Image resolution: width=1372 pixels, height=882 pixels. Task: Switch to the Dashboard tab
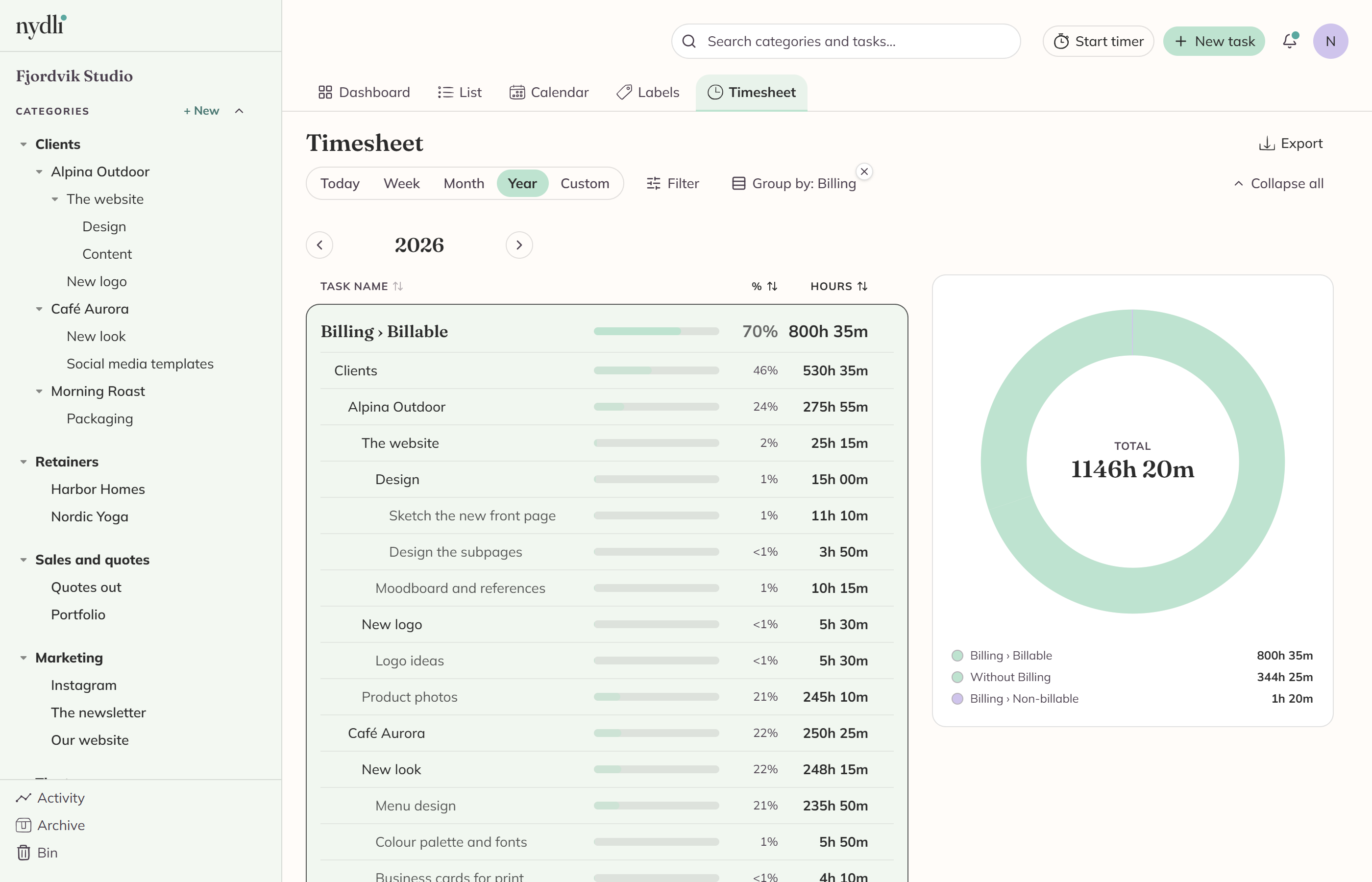click(x=364, y=92)
